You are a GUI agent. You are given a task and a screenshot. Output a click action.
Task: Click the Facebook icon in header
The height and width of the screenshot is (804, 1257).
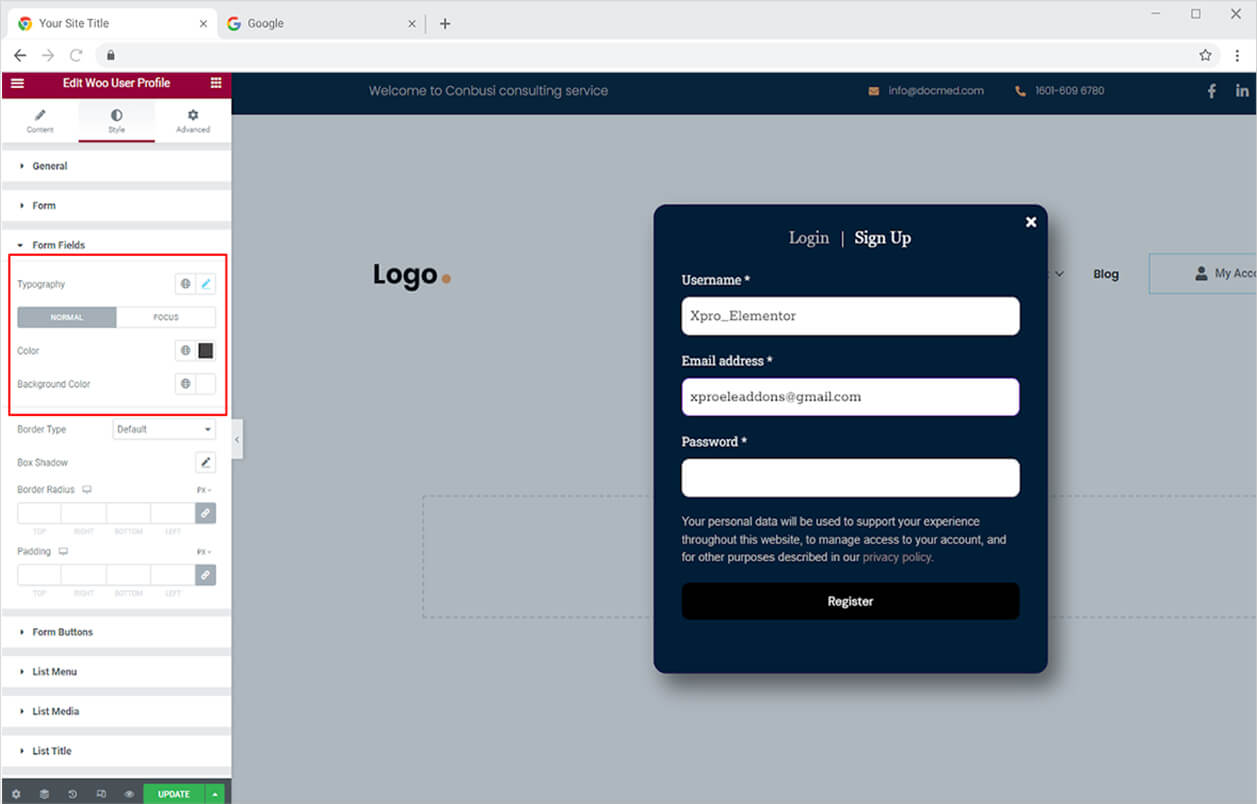(1212, 91)
